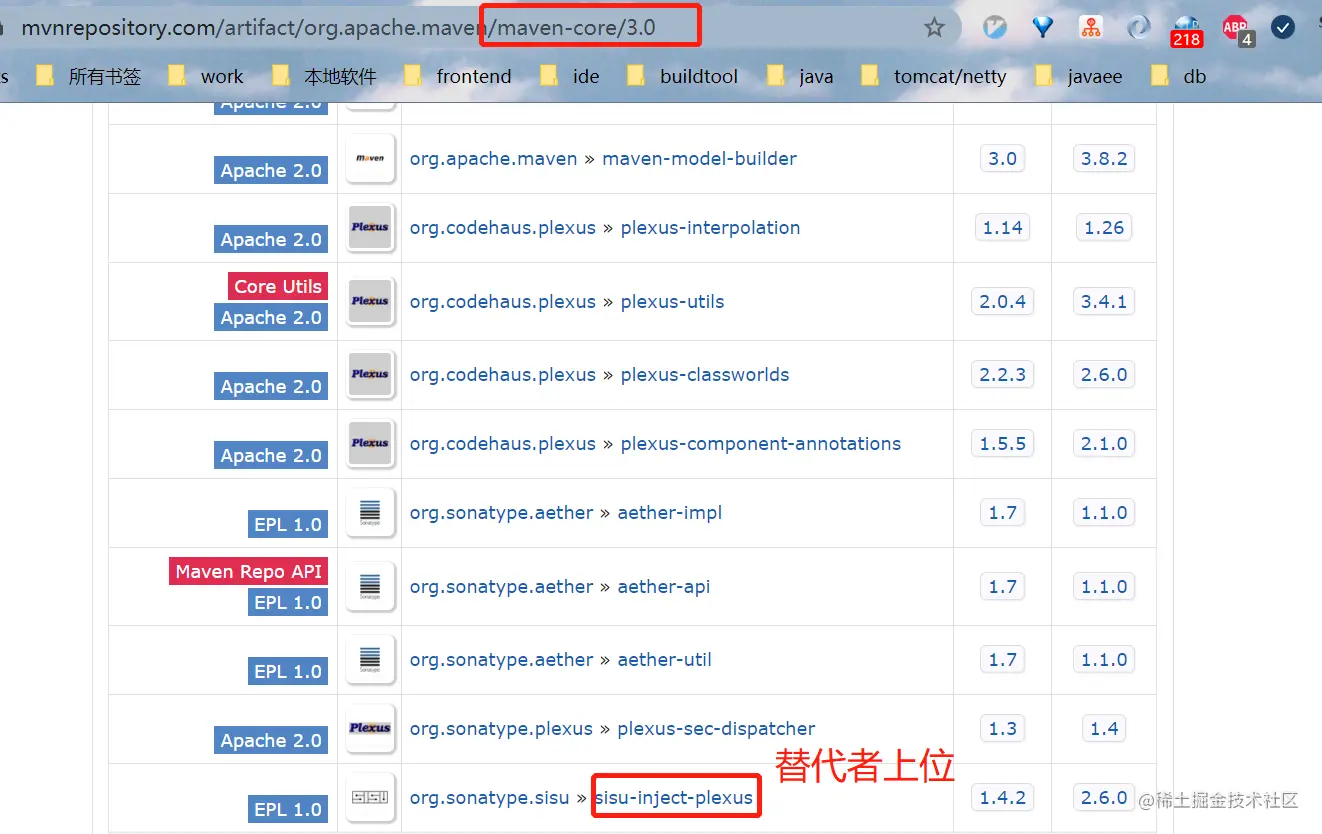Screen dimensions: 1322x834
Task: Open version 2.0.4 of plexus-utils
Action: 1002,301
